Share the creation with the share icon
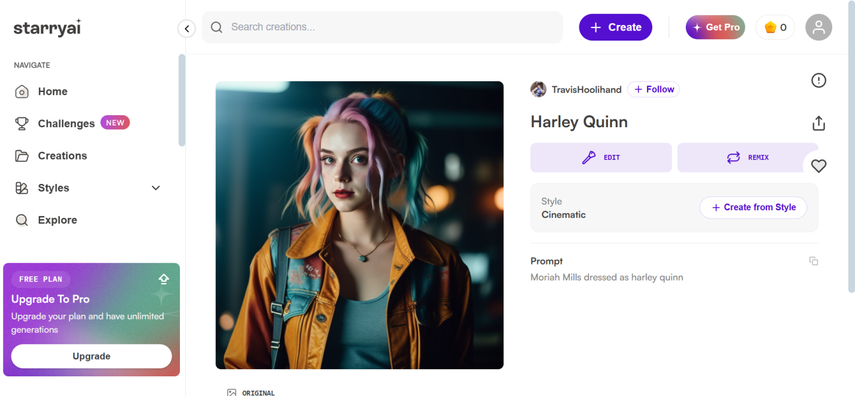This screenshot has width=855, height=396. (818, 123)
